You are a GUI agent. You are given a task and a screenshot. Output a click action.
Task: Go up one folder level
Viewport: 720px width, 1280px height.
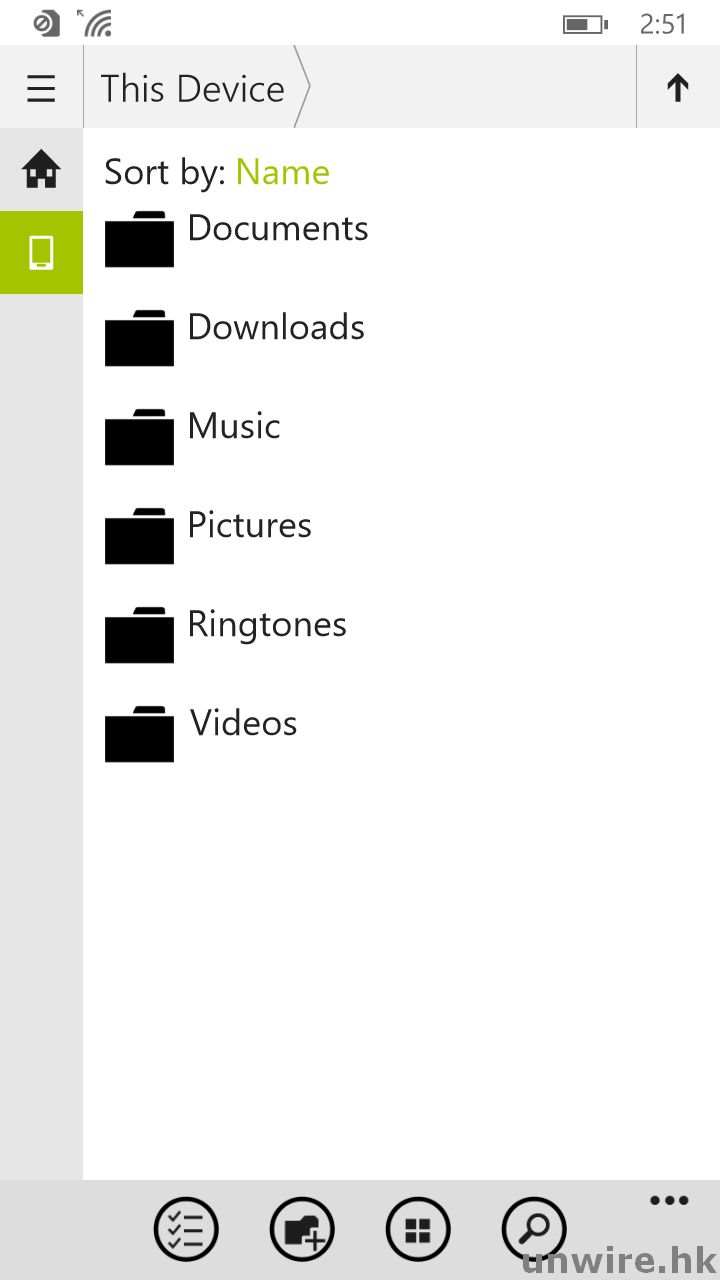(x=677, y=89)
